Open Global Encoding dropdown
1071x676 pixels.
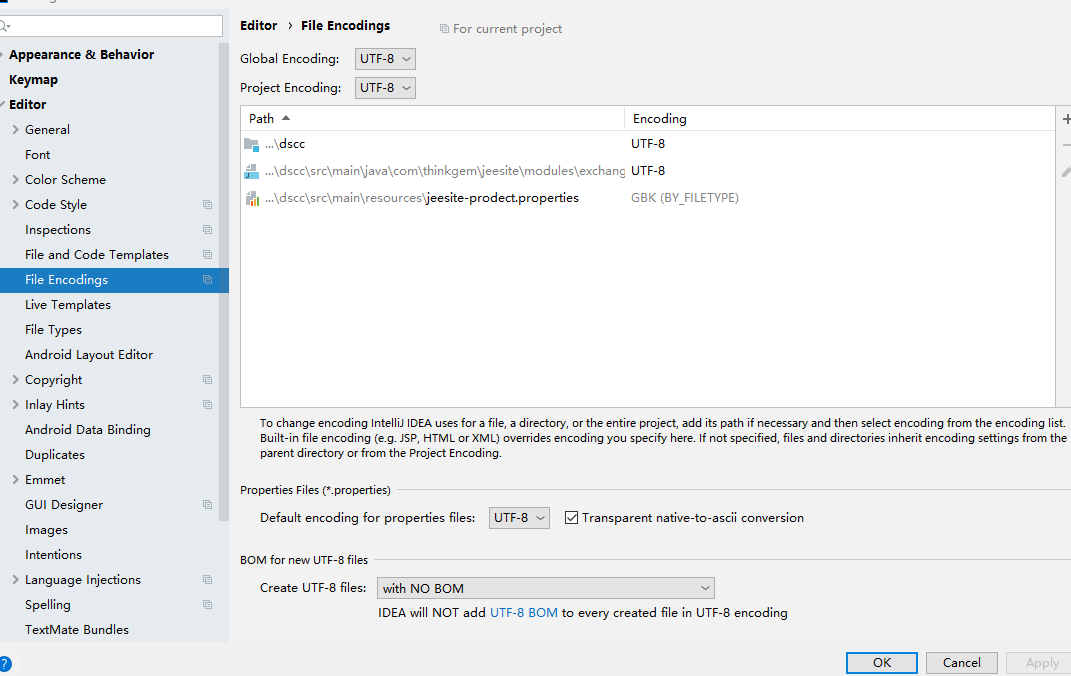(x=385, y=59)
